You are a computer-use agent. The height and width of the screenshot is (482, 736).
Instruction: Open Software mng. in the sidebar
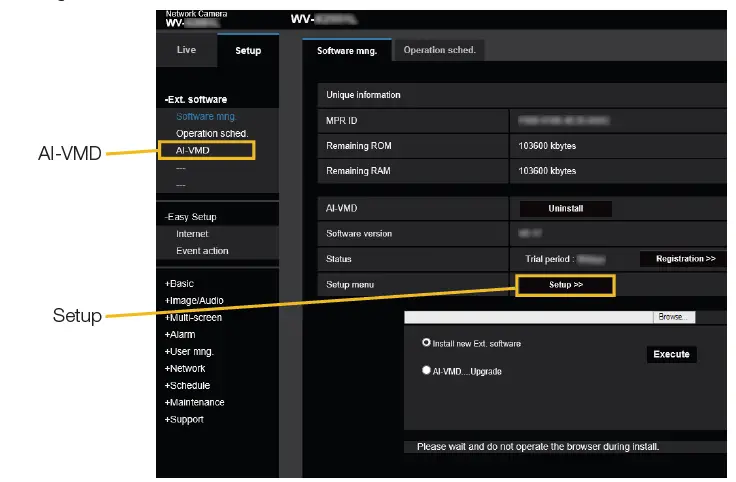(206, 116)
